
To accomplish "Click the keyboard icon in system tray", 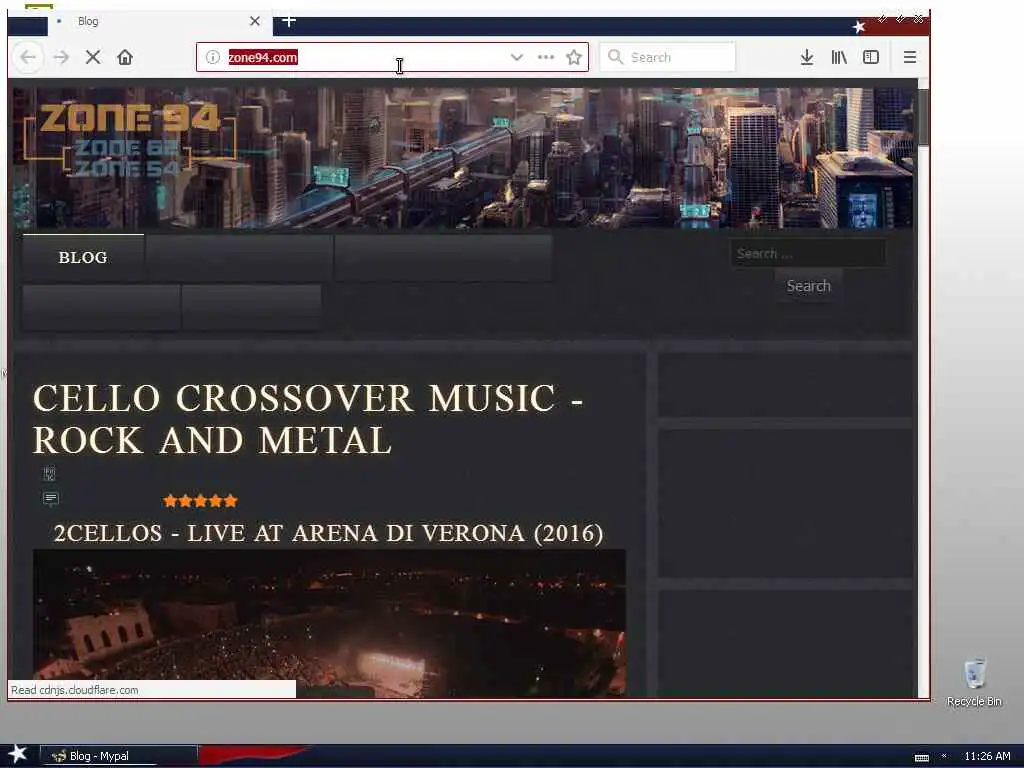I will 921,758.
